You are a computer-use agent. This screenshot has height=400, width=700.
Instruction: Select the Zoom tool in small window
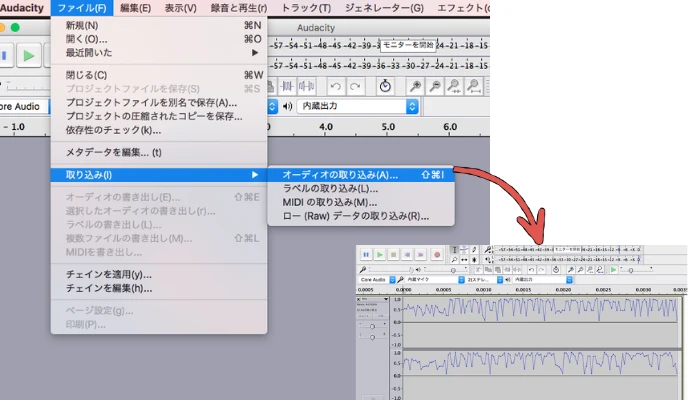point(454,259)
